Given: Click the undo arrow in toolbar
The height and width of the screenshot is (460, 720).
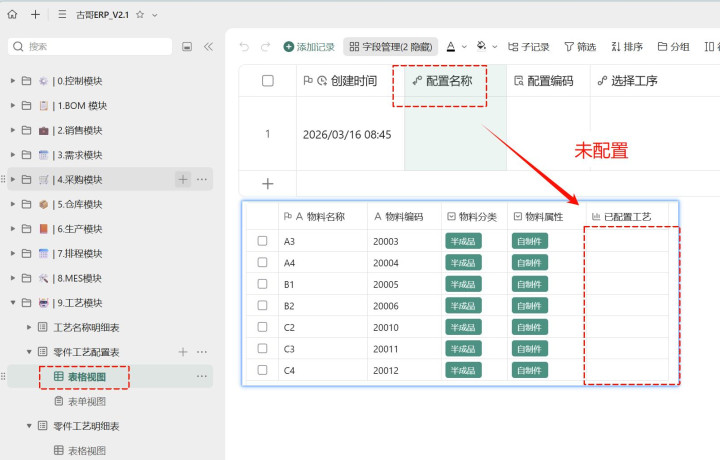Looking at the screenshot, I should (x=244, y=46).
